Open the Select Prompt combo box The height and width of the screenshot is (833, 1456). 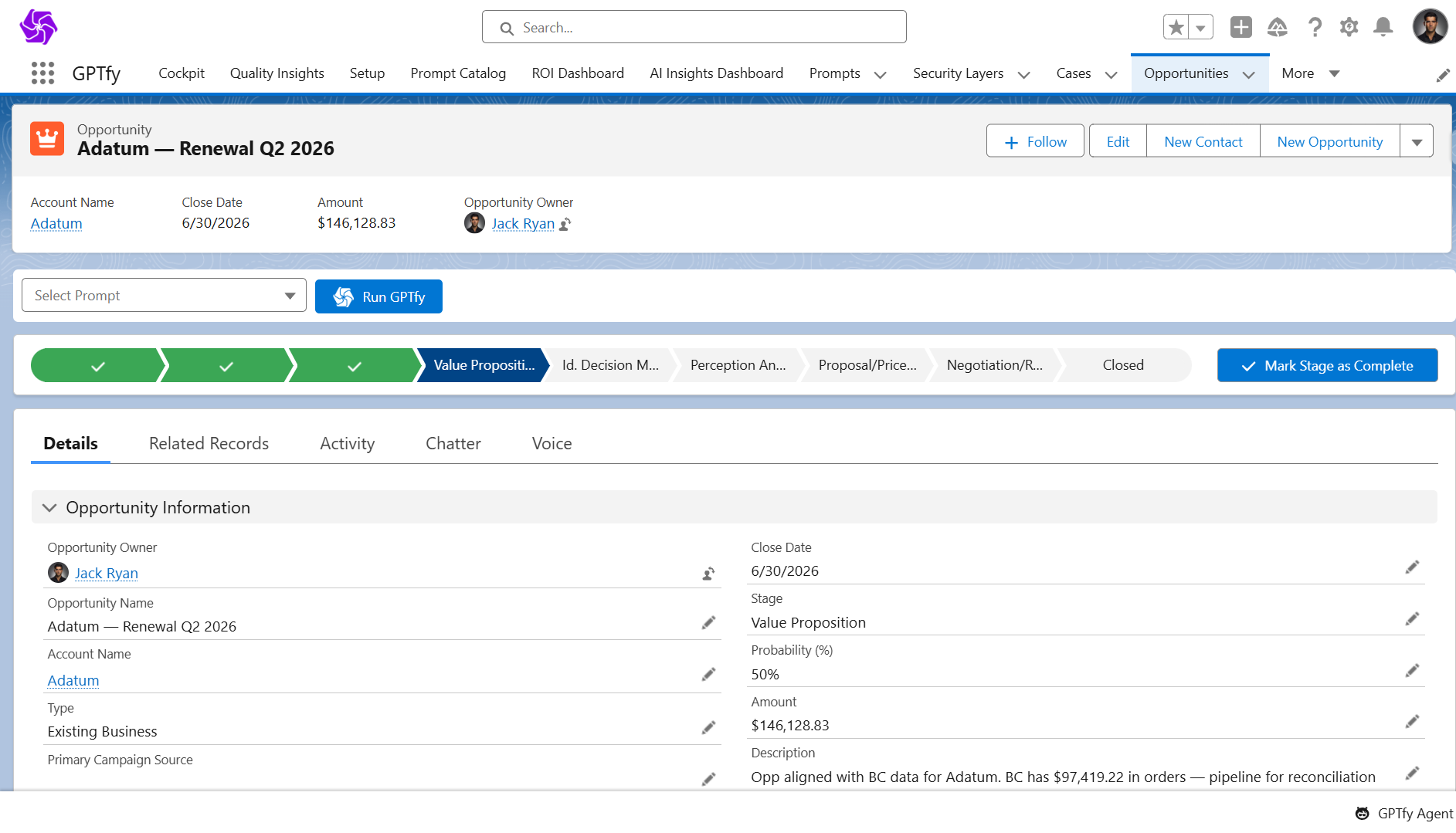pyautogui.click(x=164, y=296)
